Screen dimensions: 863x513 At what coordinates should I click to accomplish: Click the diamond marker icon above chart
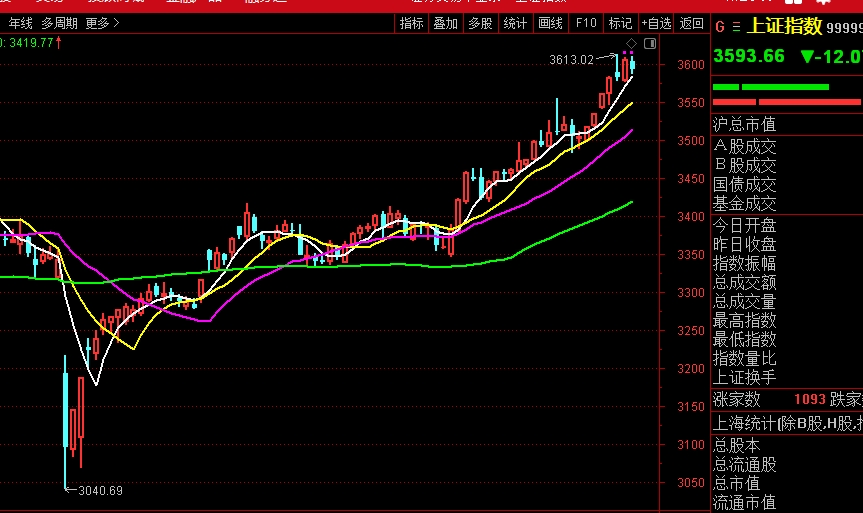click(631, 43)
